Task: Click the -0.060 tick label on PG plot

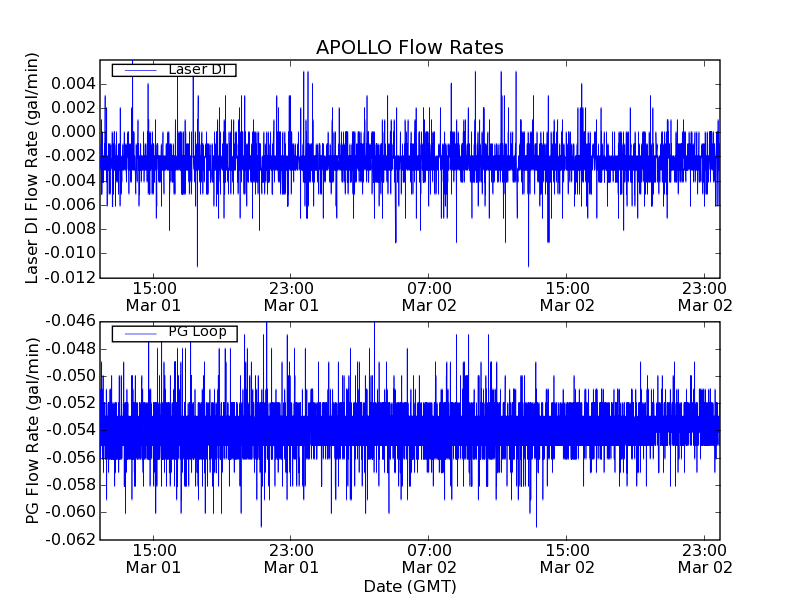Action: 70,512
